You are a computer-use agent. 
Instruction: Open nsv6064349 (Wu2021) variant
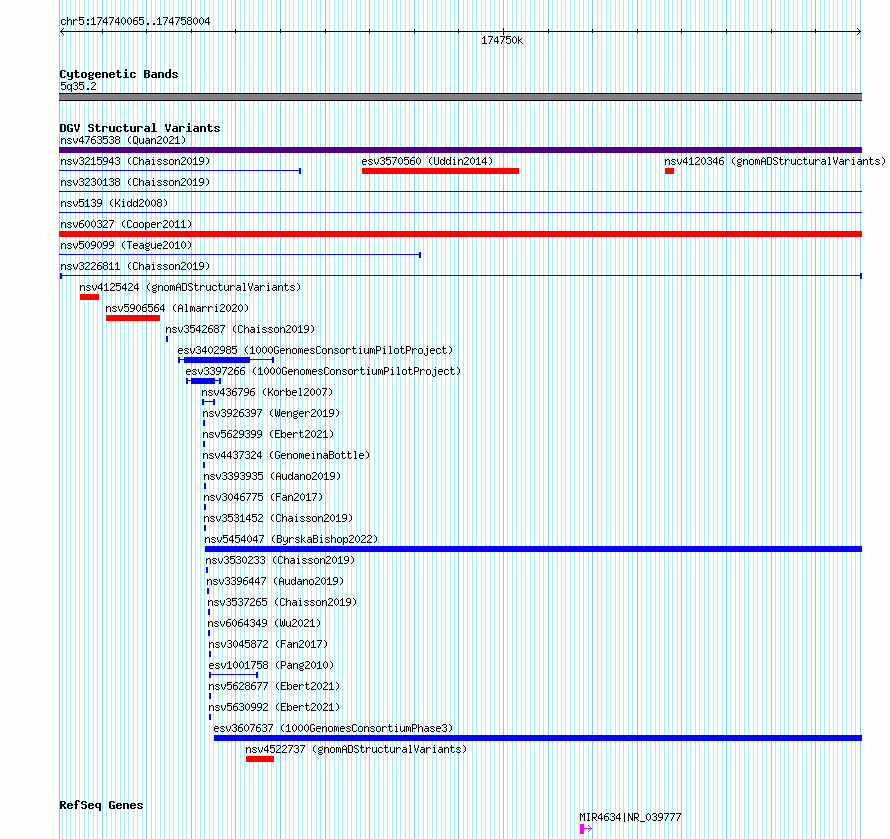click(x=265, y=623)
